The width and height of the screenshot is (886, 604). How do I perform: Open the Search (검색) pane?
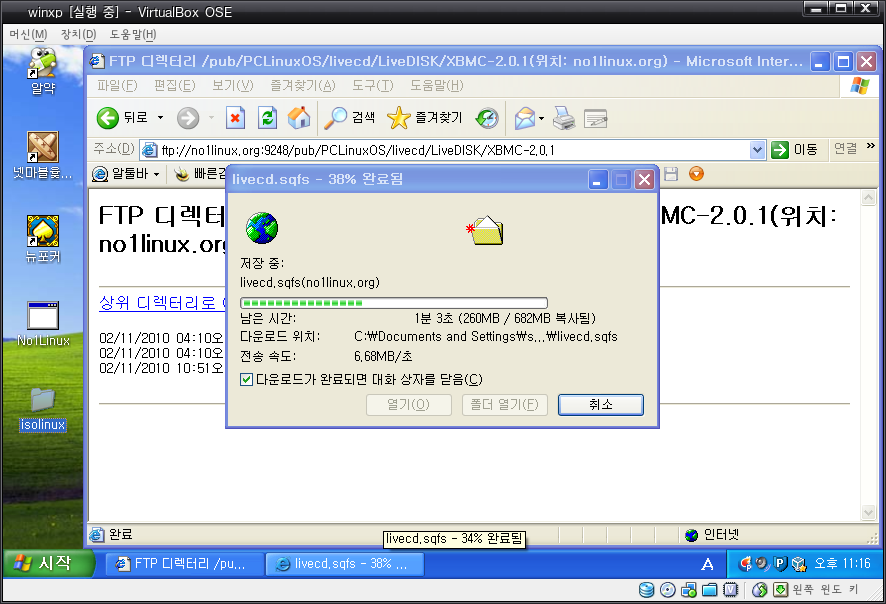(x=350, y=118)
